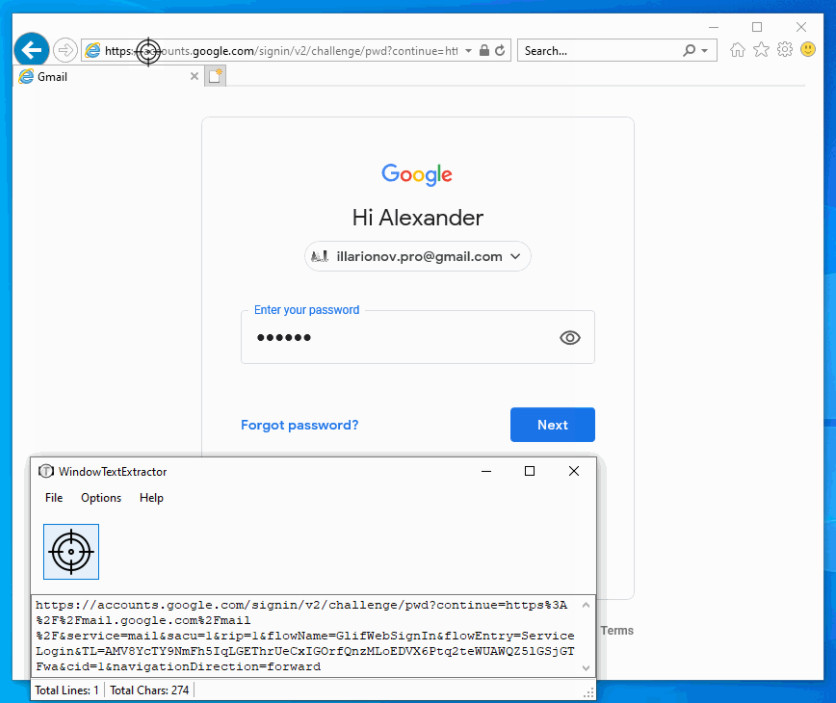Click the 'Hi Alexander' heading
This screenshot has width=836, height=703.
pos(417,217)
